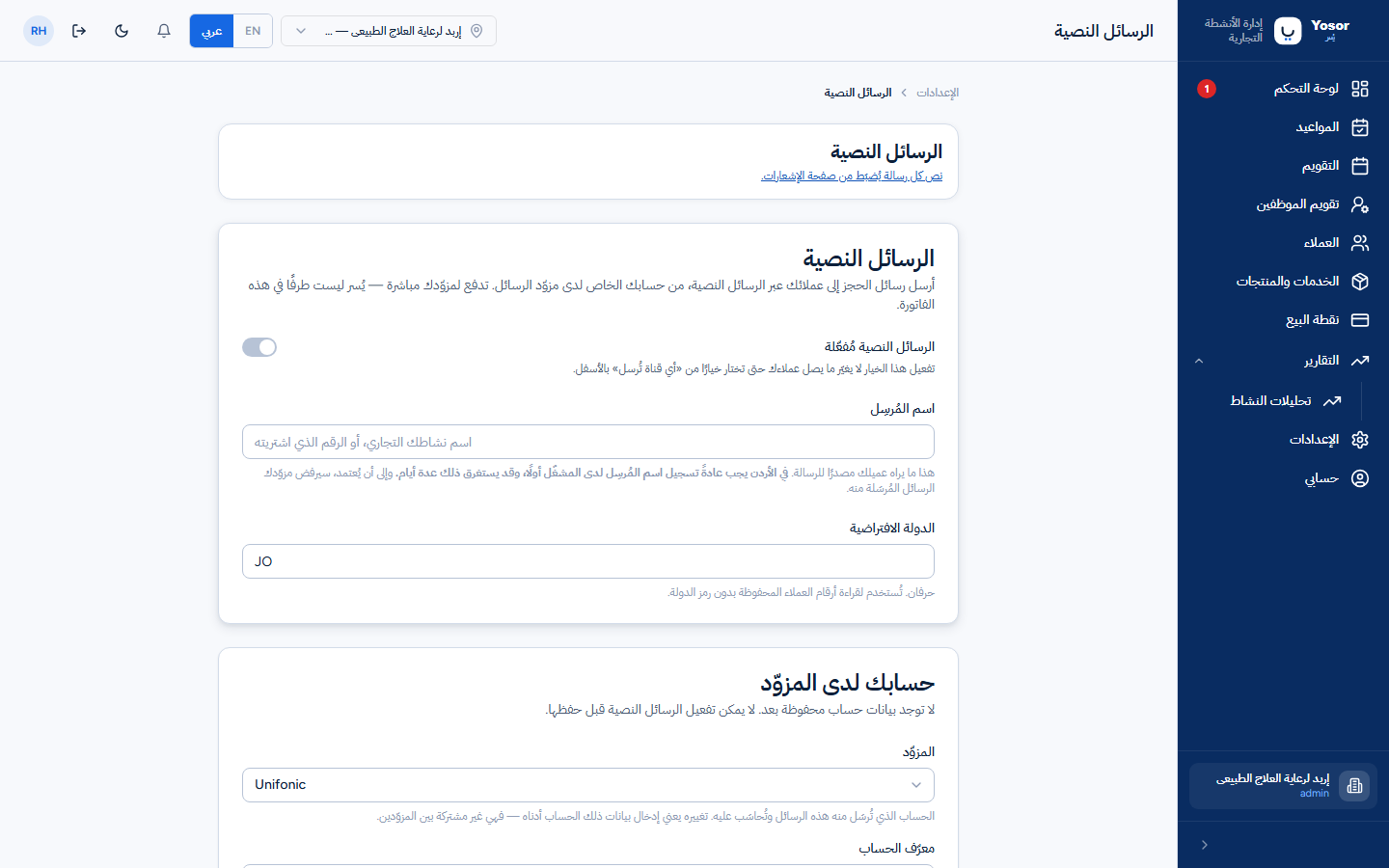Click the building icon in clinic card
Viewport: 1389px width, 868px height.
[1354, 786]
